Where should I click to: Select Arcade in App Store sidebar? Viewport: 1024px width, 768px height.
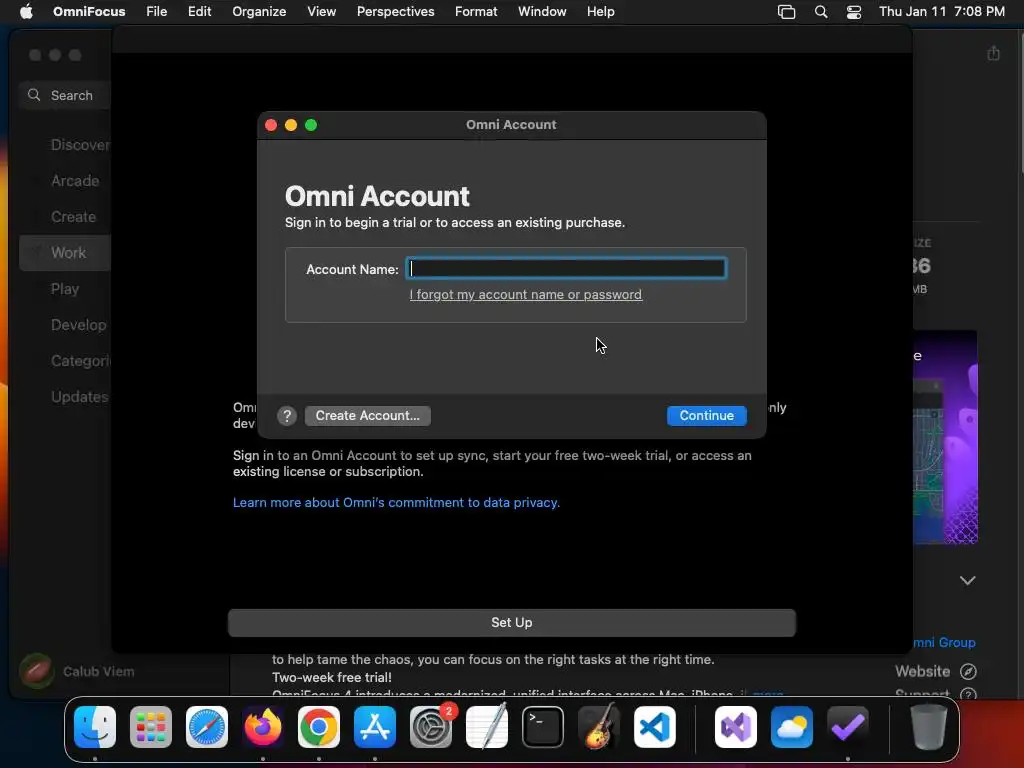[74, 181]
